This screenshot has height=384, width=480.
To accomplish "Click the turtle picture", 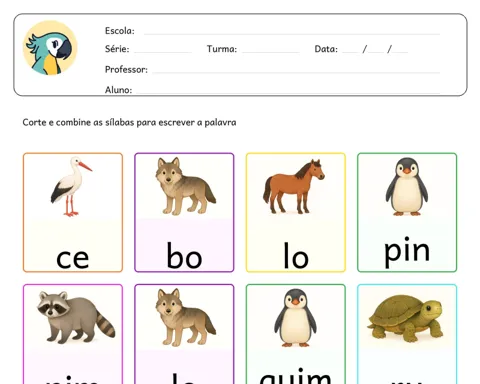I will pos(405,318).
